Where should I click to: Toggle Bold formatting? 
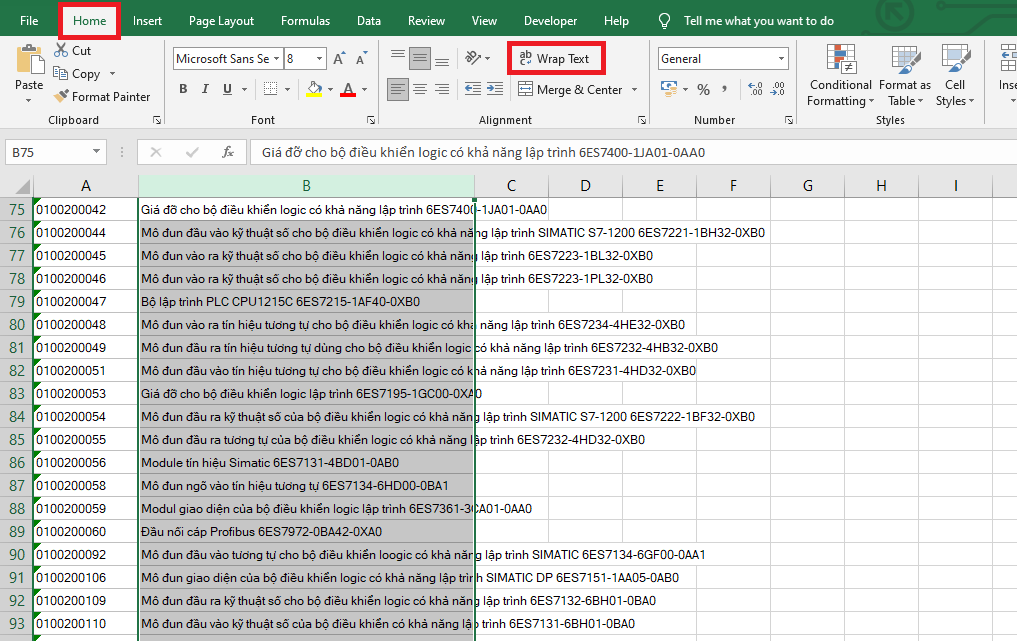pyautogui.click(x=183, y=90)
